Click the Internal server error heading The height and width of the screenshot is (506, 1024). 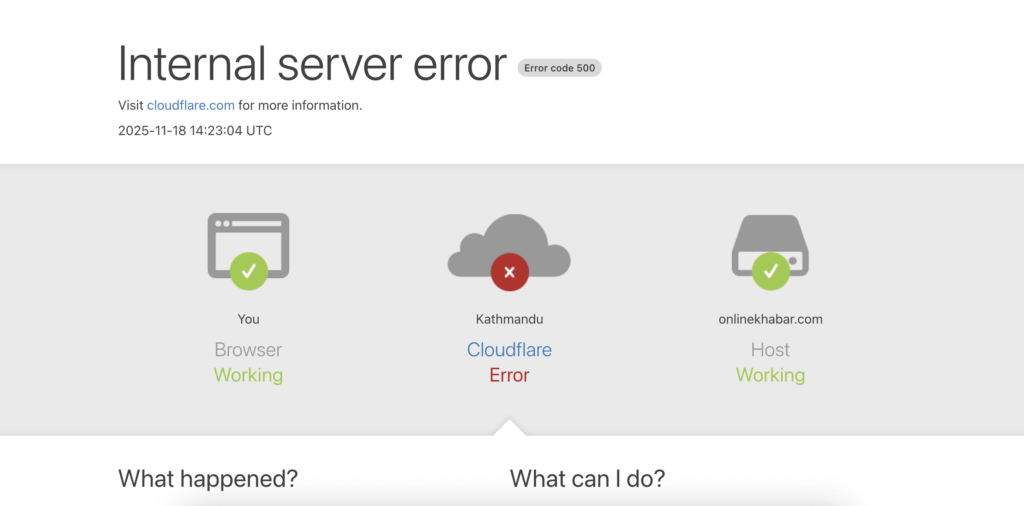(312, 64)
